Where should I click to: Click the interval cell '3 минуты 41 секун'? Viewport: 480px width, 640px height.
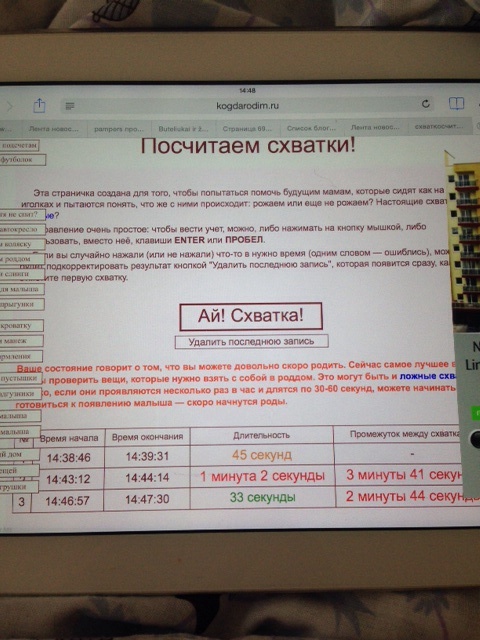[x=404, y=475]
